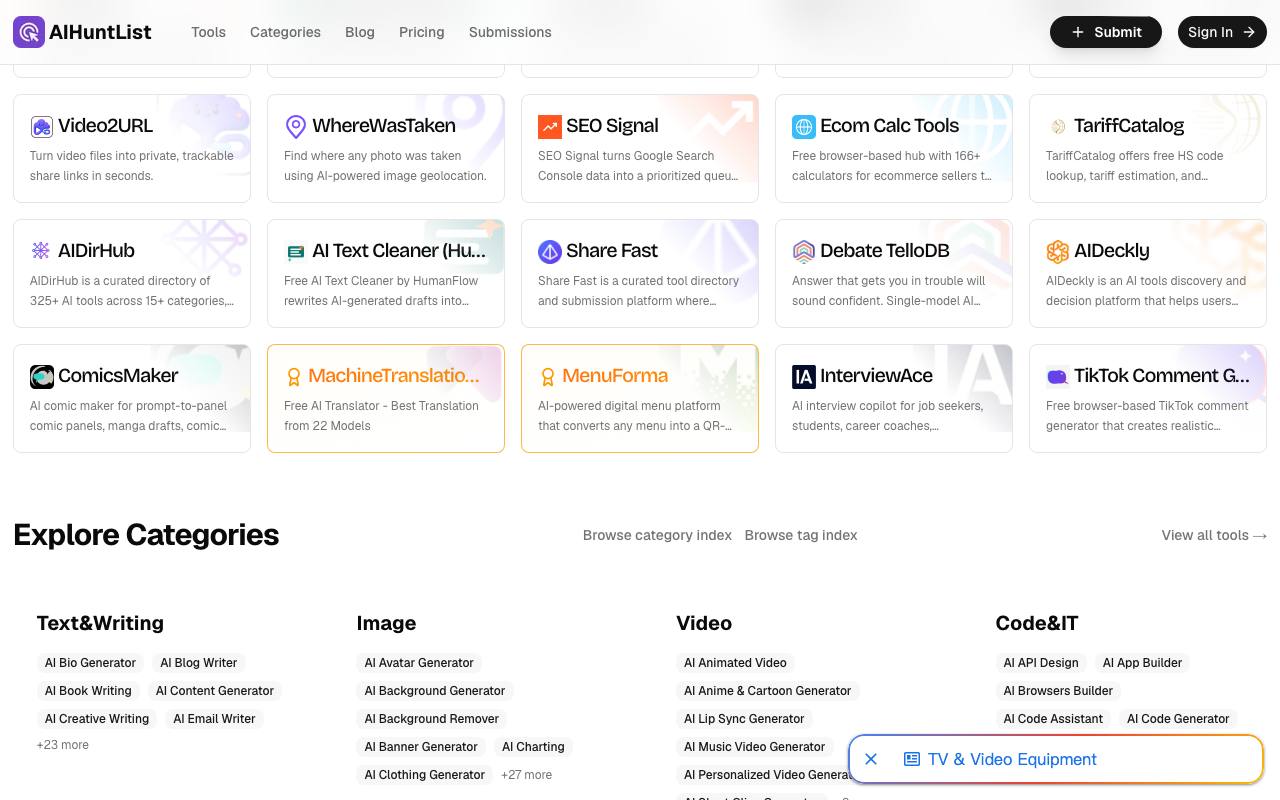Click the Video2URL card icon
The width and height of the screenshot is (1280, 800).
point(42,126)
